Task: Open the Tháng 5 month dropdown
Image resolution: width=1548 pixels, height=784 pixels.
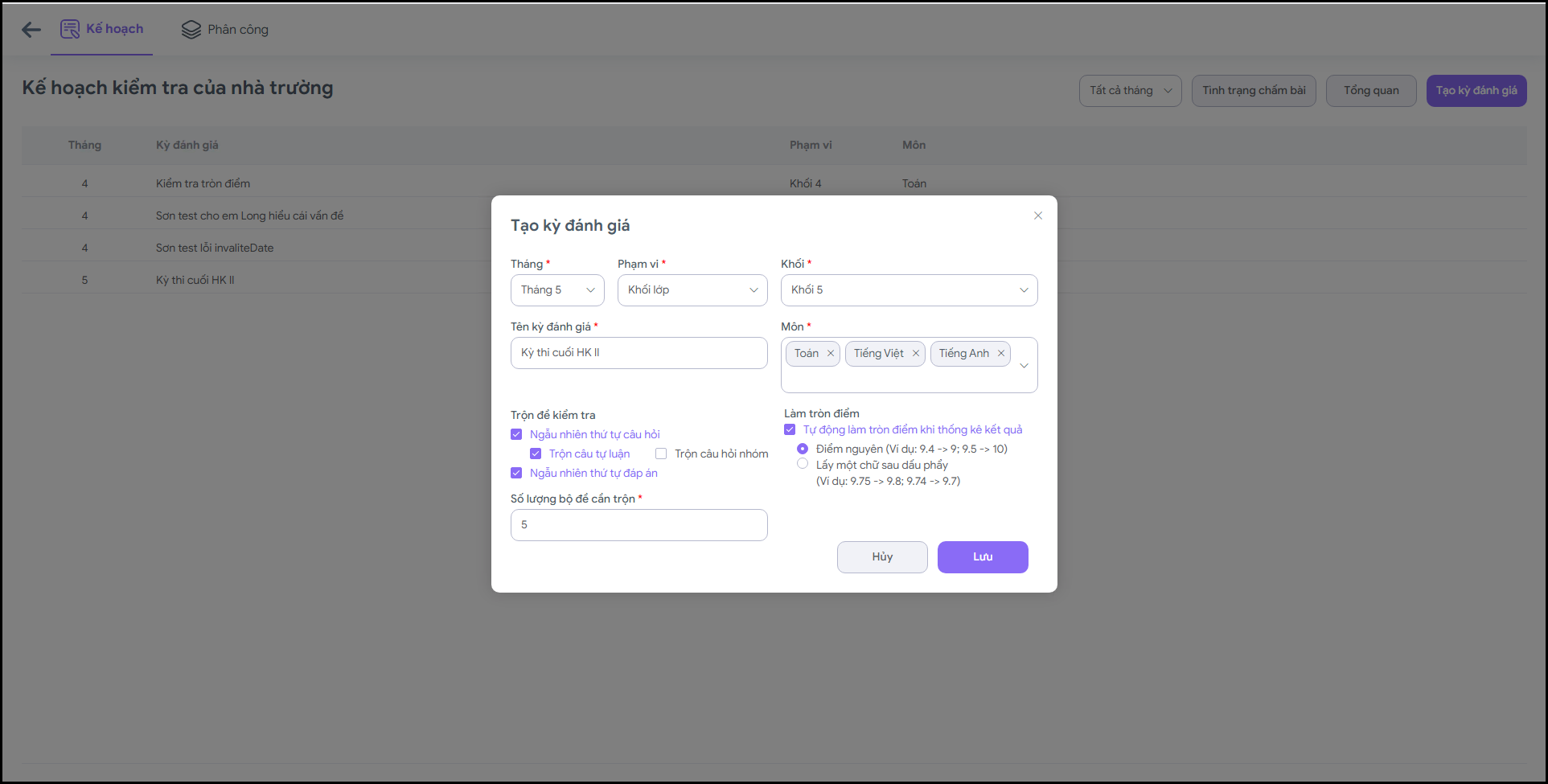Action: click(557, 290)
